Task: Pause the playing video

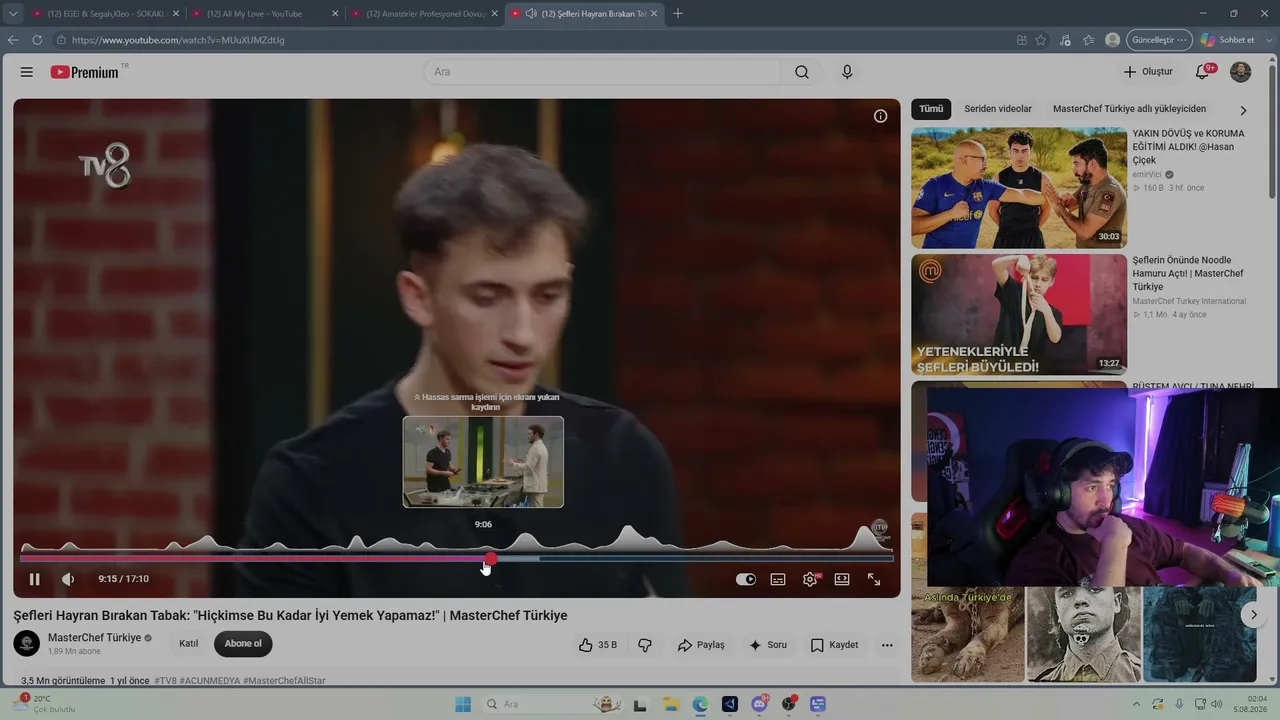Action: pos(34,579)
